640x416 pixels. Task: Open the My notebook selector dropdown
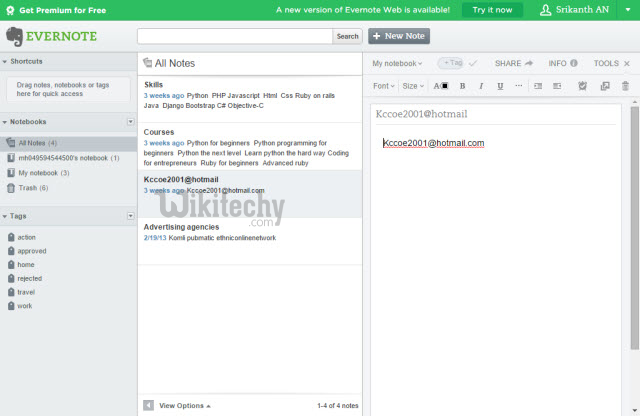point(396,63)
